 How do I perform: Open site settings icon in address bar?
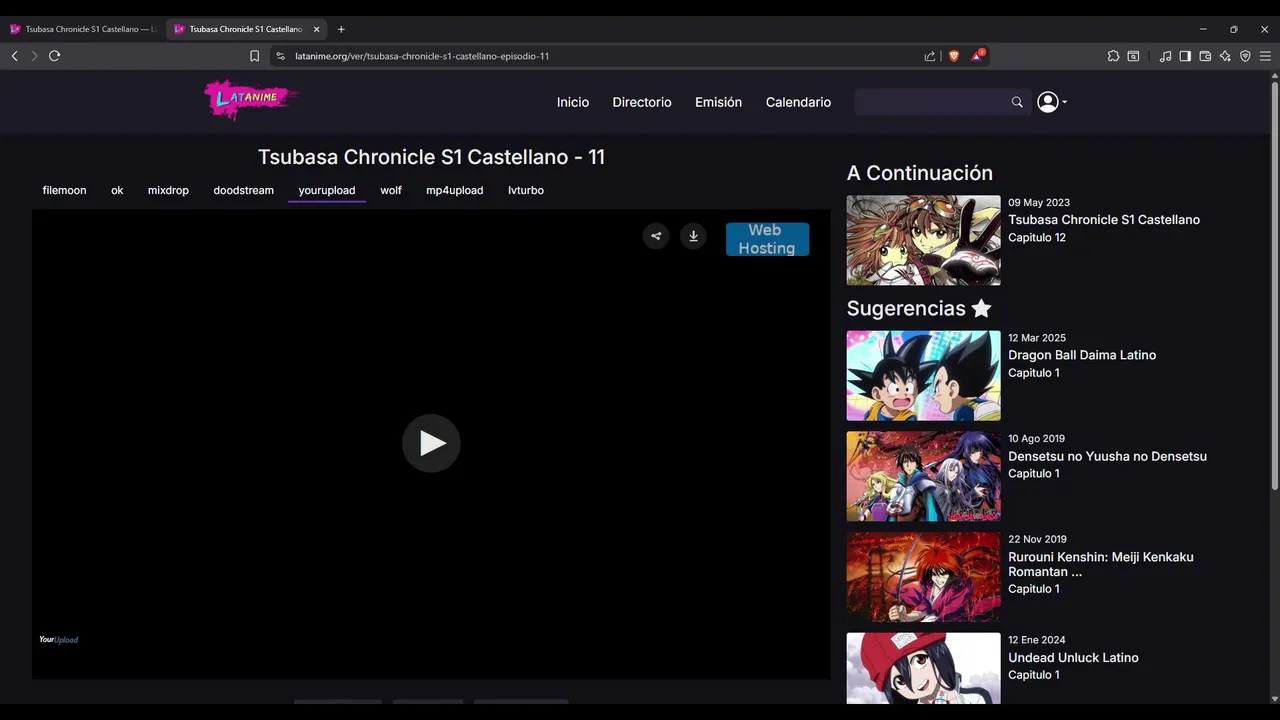[x=280, y=56]
